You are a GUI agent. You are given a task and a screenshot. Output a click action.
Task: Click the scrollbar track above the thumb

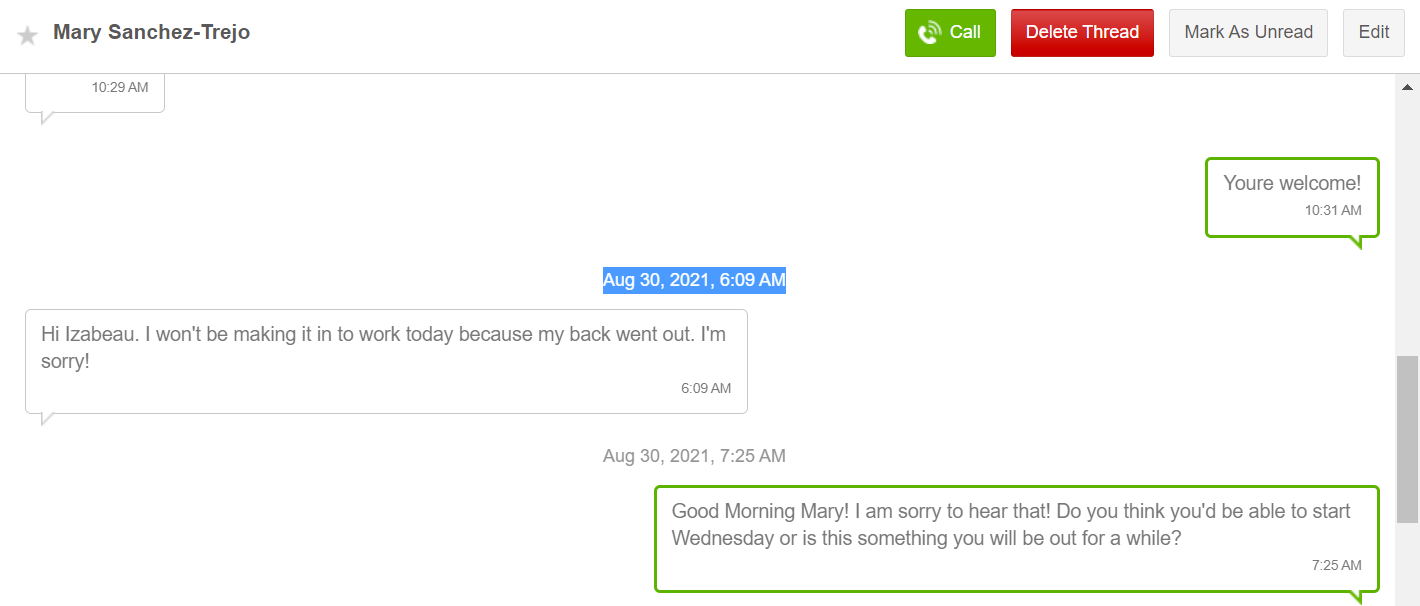(x=1407, y=220)
